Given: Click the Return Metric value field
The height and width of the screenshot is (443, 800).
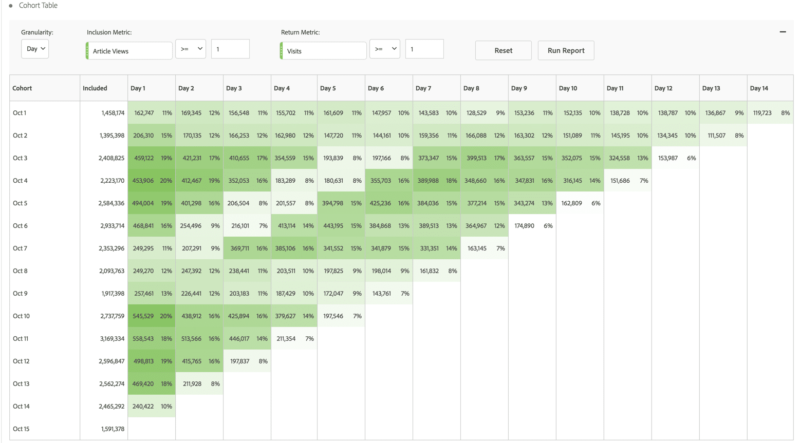Looking at the screenshot, I should (424, 49).
